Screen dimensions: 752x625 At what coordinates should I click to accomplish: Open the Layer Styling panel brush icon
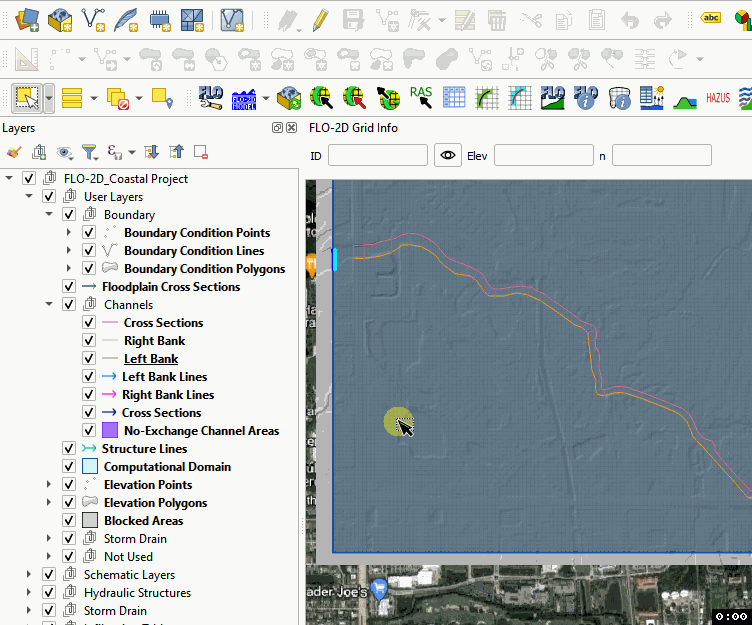[x=13, y=152]
